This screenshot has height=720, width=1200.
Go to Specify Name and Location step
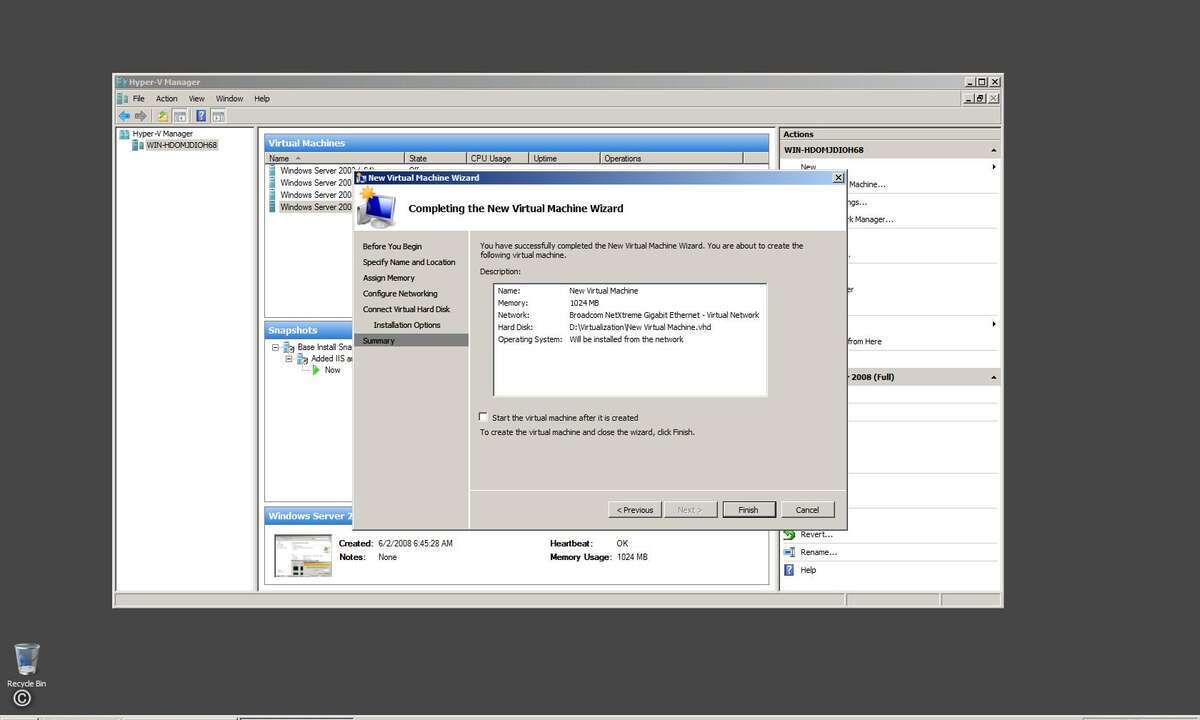[409, 262]
